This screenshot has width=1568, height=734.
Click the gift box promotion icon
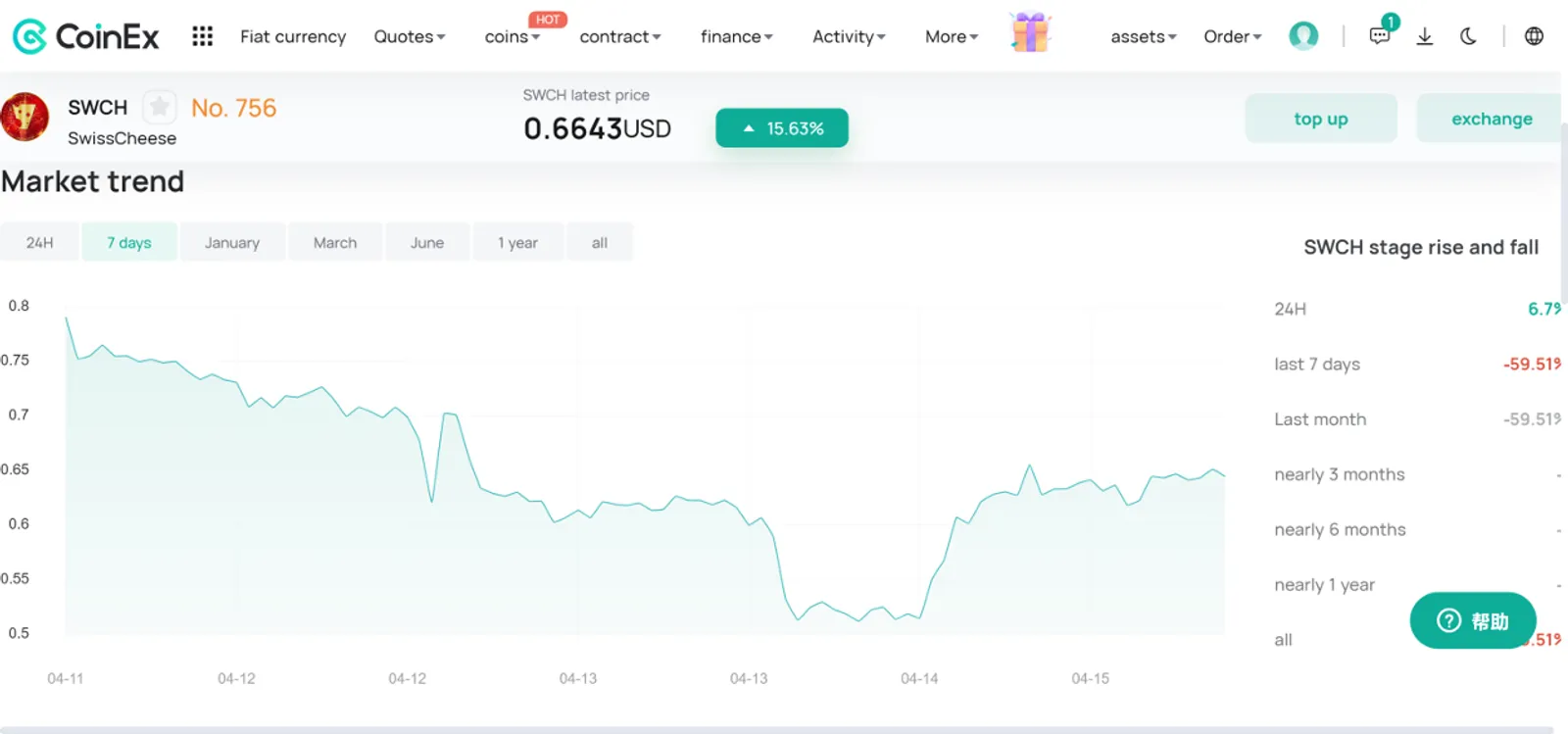click(x=1030, y=32)
